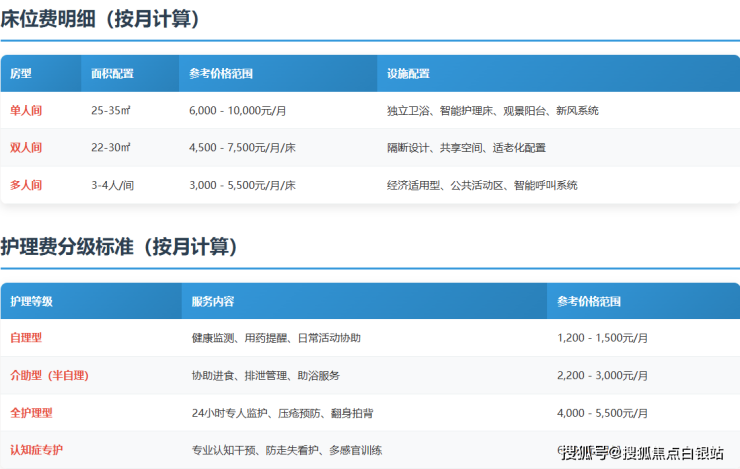Click the 全护理型 nursing level label
Viewport: 740px width, 469px height.
(x=31, y=412)
